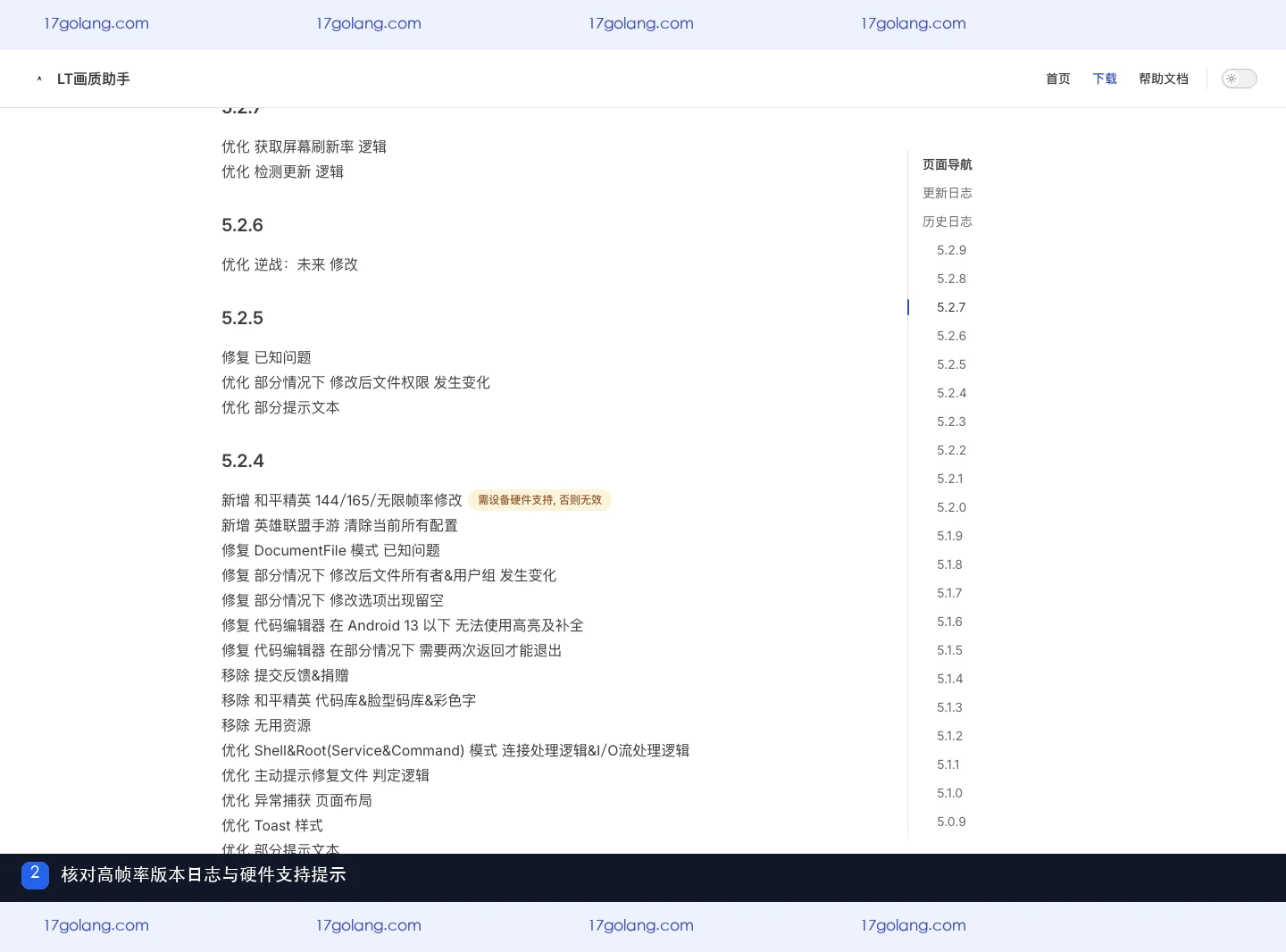Jump to 更新日志 in page navigation
The image size is (1286, 952).
(x=948, y=193)
